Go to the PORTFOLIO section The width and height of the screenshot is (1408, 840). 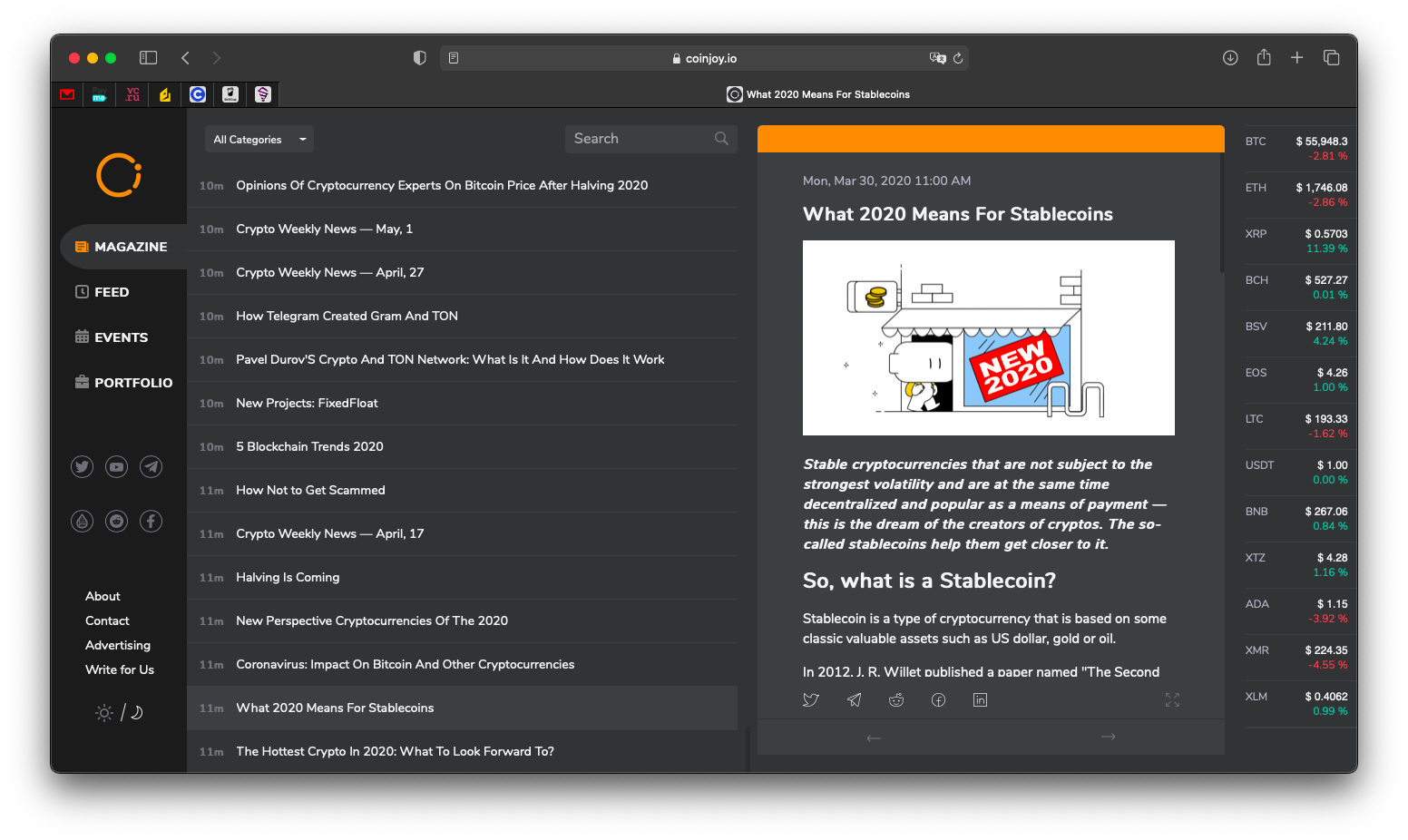[x=132, y=383]
